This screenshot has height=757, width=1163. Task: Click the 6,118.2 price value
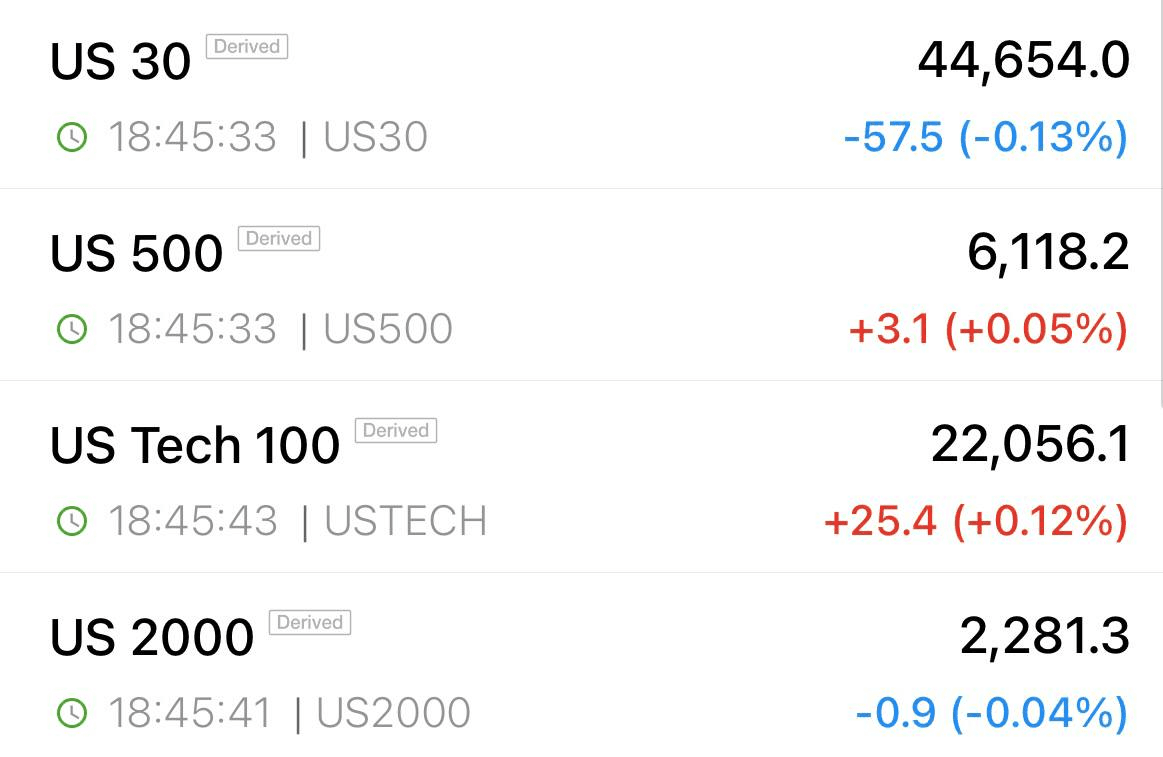tap(1048, 253)
